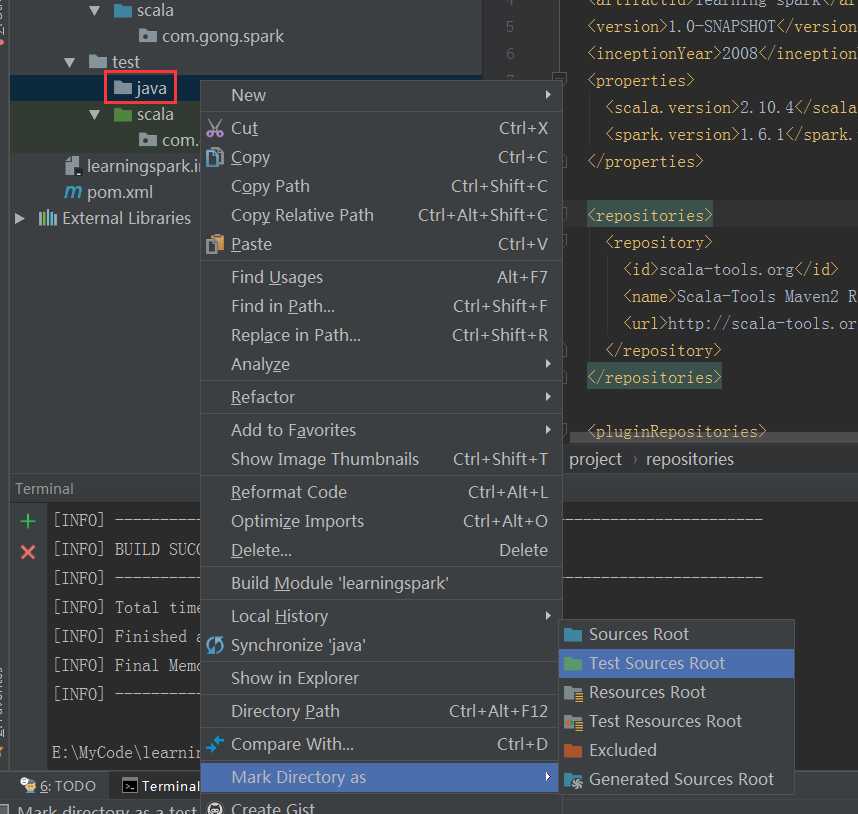Select com.gong.spark package in tree
This screenshot has height=814, width=858.
pos(211,36)
